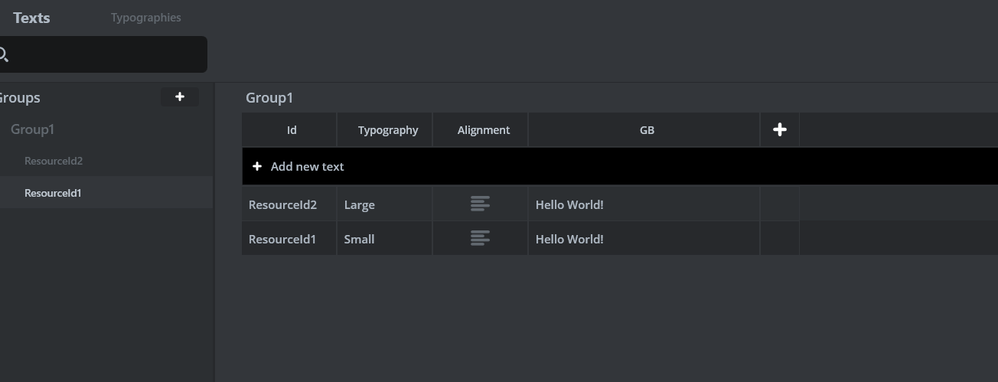Click alignment icon for ResourceId2 row
Image resolution: width=998 pixels, height=382 pixels.
pyautogui.click(x=480, y=204)
